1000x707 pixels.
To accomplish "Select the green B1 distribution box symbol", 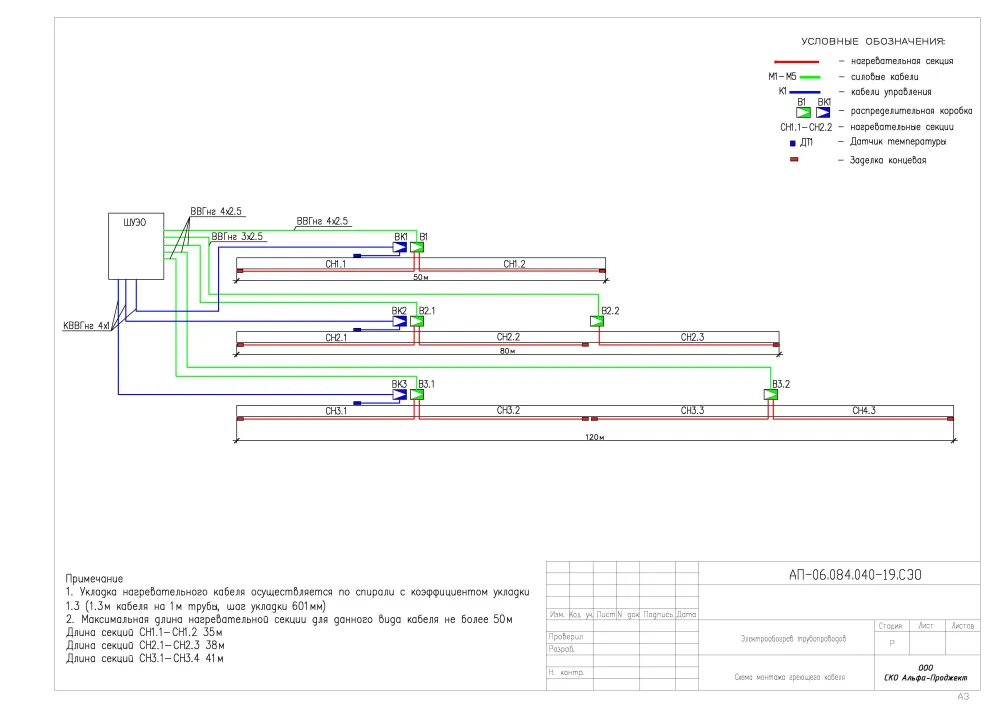I will point(416,247).
